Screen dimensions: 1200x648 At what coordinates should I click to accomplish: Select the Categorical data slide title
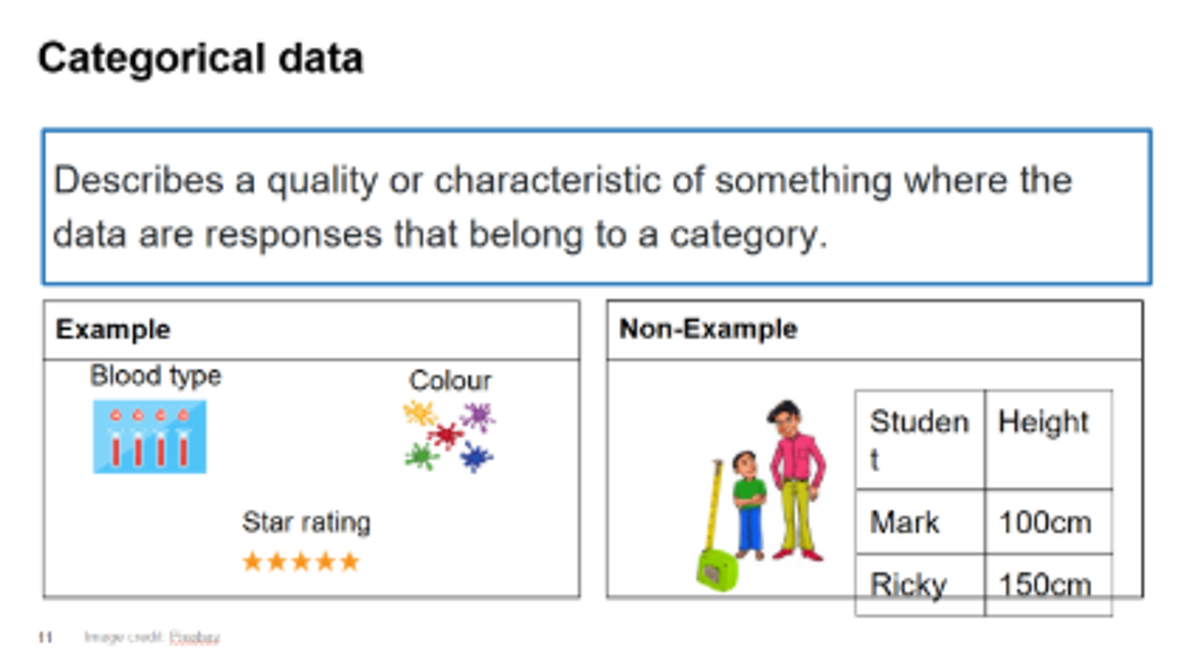pos(200,59)
